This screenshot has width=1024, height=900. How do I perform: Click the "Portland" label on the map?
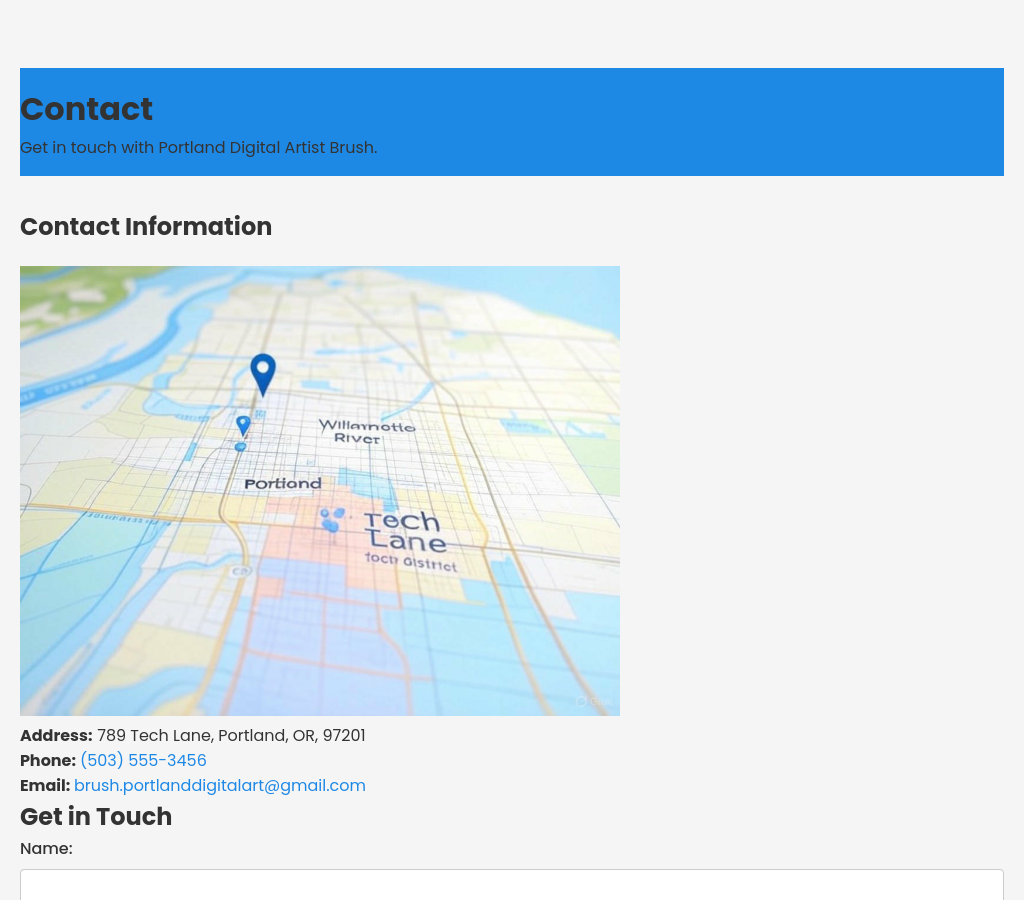(283, 483)
